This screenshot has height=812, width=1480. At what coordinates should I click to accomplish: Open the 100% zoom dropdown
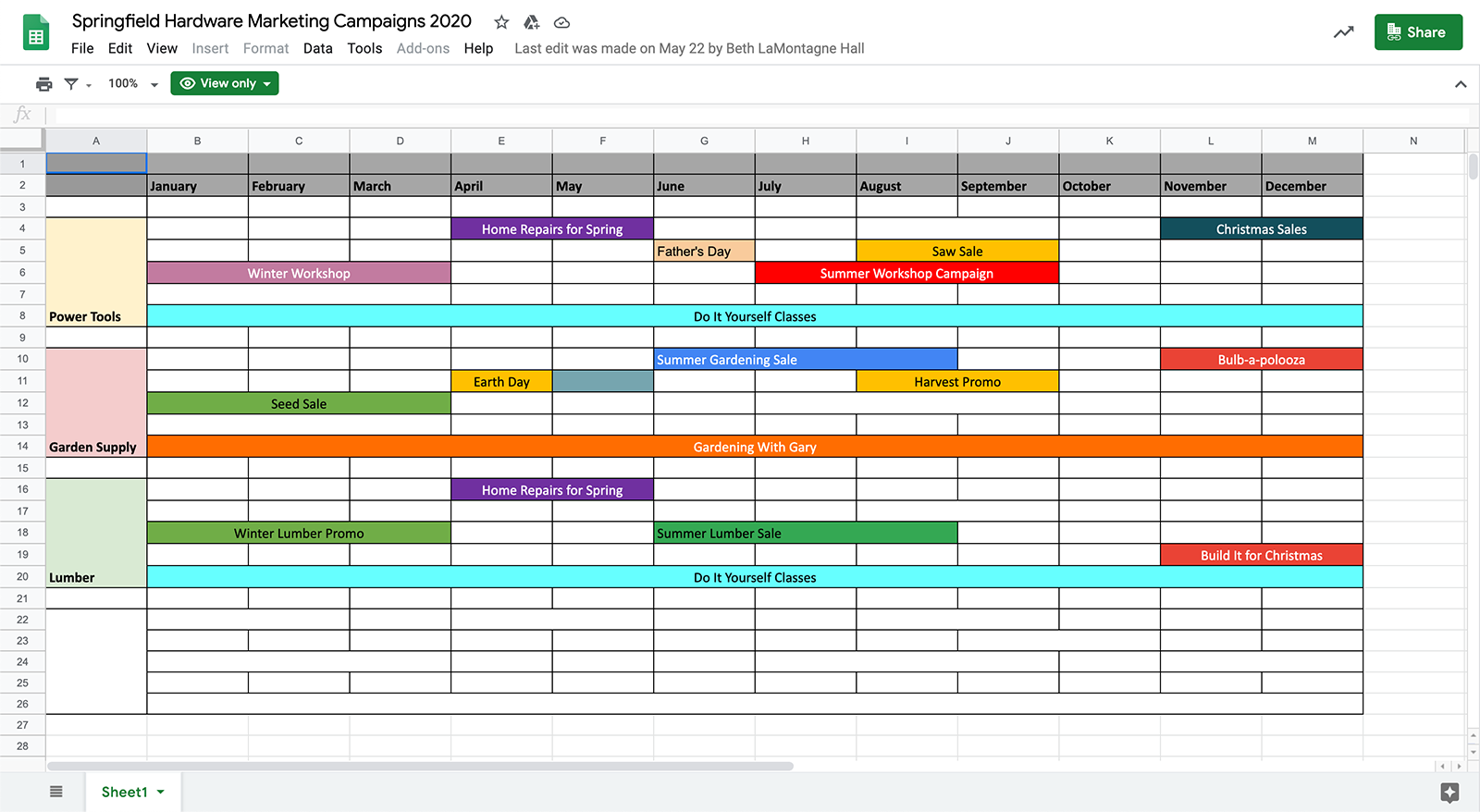(x=133, y=83)
